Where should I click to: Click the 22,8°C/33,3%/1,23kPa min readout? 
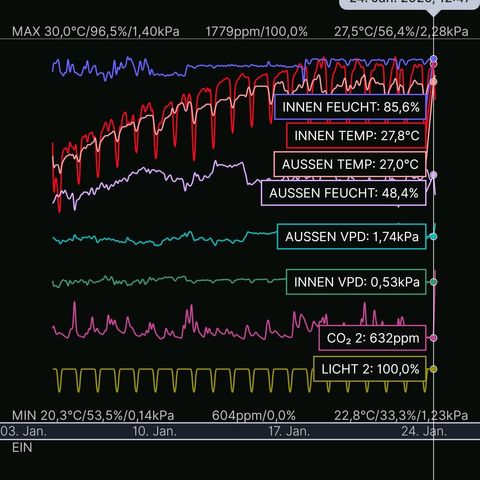click(401, 415)
